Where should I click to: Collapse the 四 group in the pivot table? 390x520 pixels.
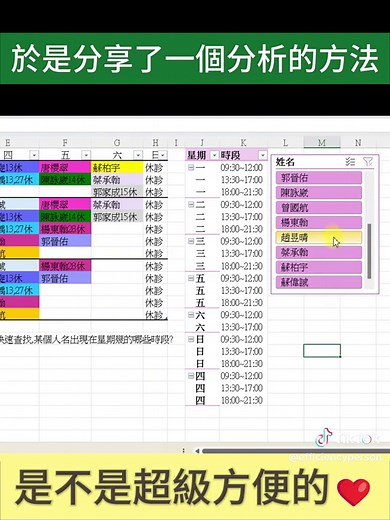tap(191, 376)
